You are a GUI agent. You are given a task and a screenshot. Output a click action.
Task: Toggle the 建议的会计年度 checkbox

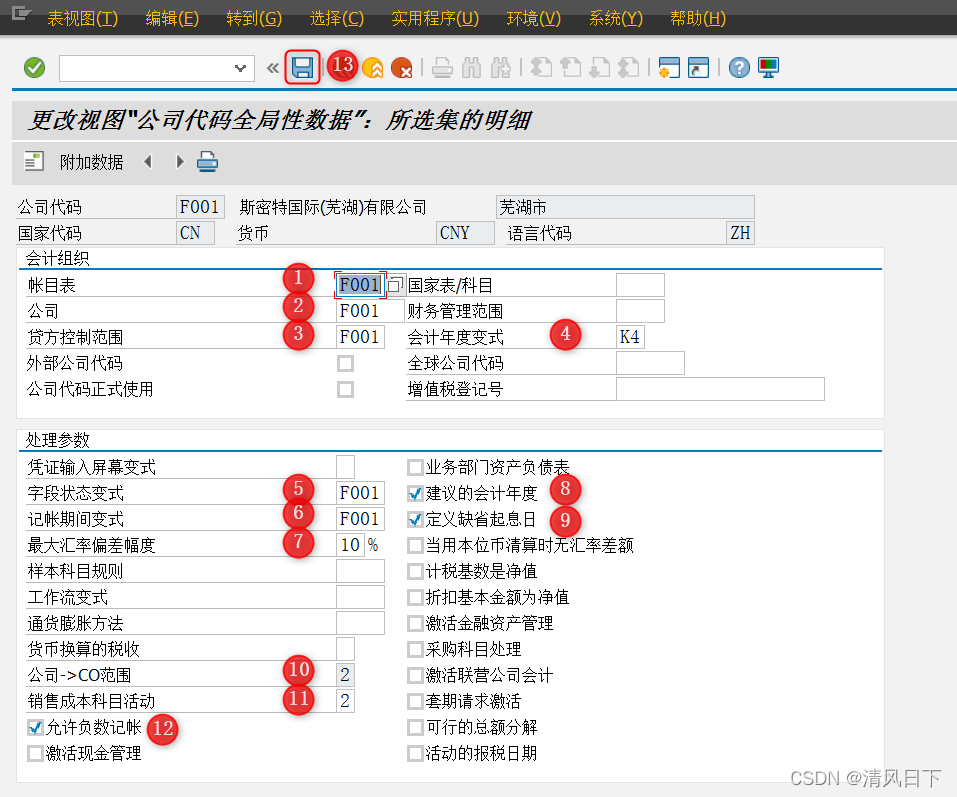(x=416, y=492)
